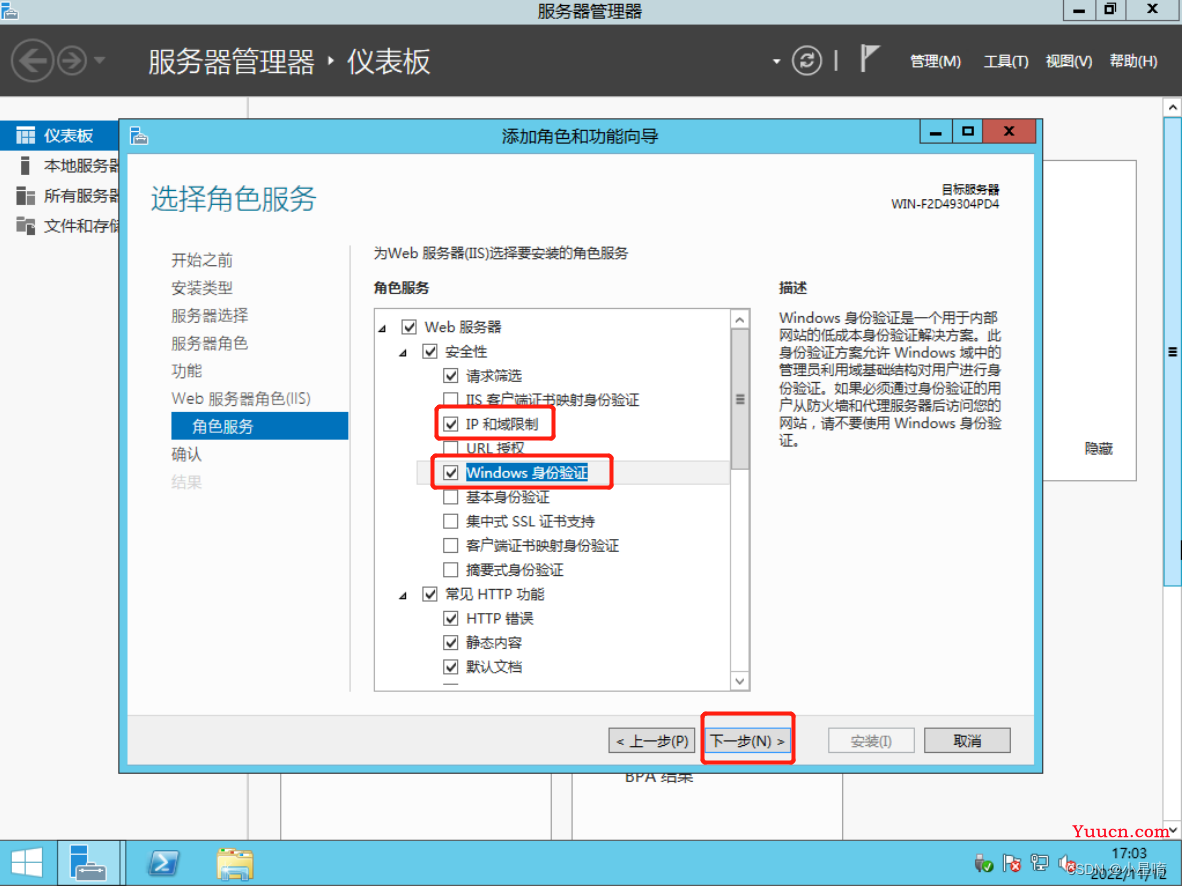Go to the 功能 wizard step

click(x=187, y=371)
